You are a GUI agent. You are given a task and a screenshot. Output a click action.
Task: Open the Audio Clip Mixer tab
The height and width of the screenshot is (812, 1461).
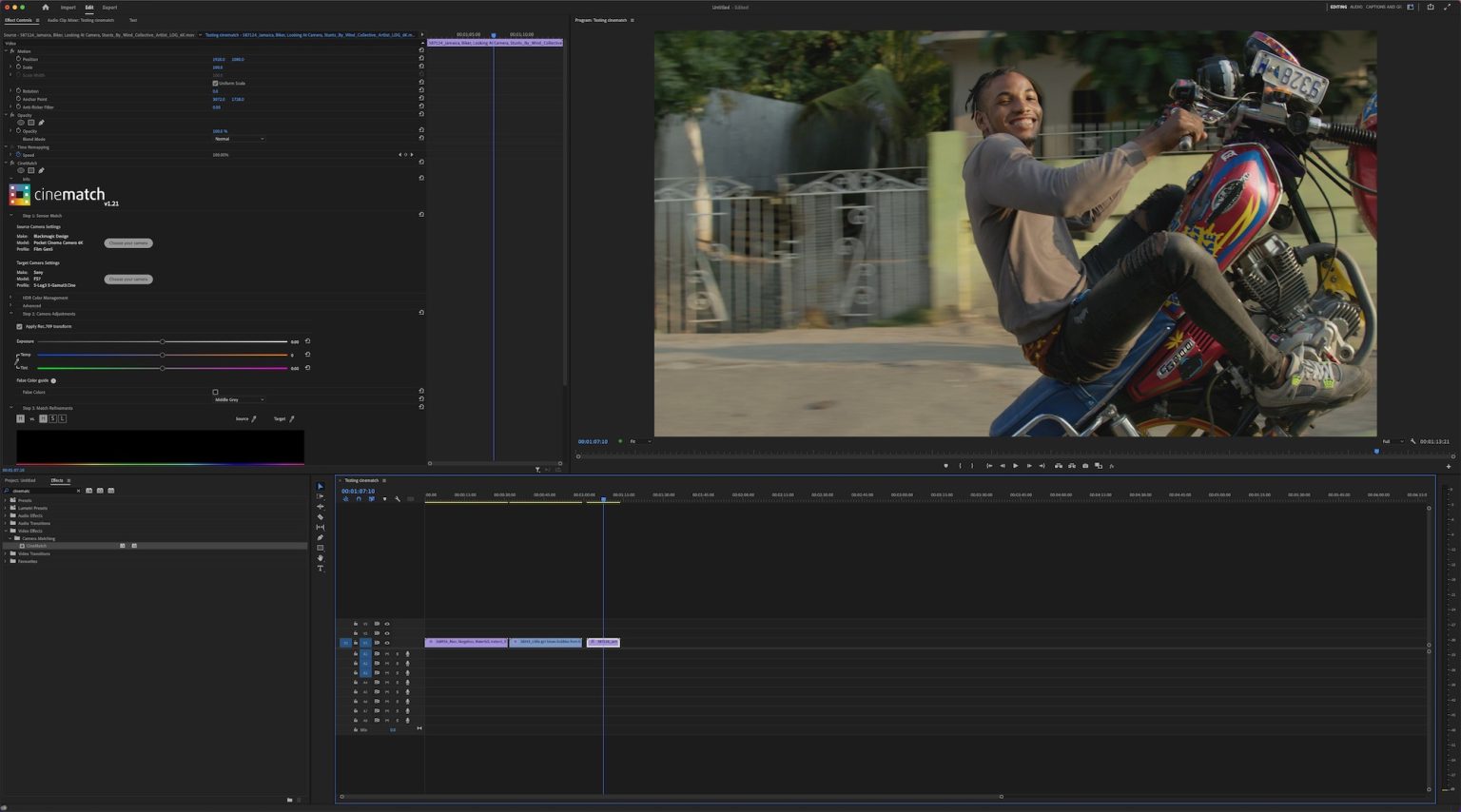[x=81, y=20]
